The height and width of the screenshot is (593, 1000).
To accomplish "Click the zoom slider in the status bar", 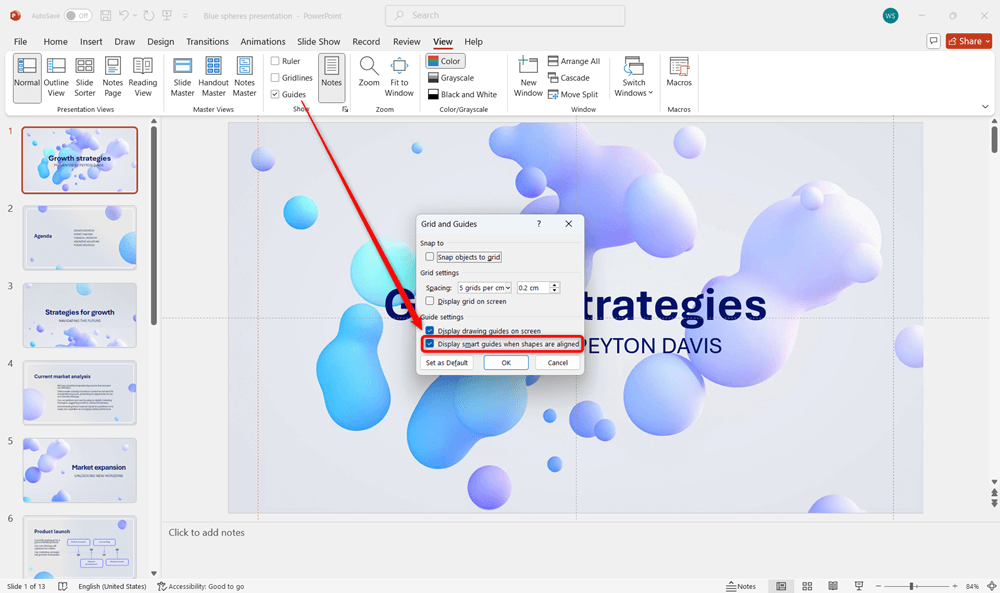I will click(x=912, y=585).
